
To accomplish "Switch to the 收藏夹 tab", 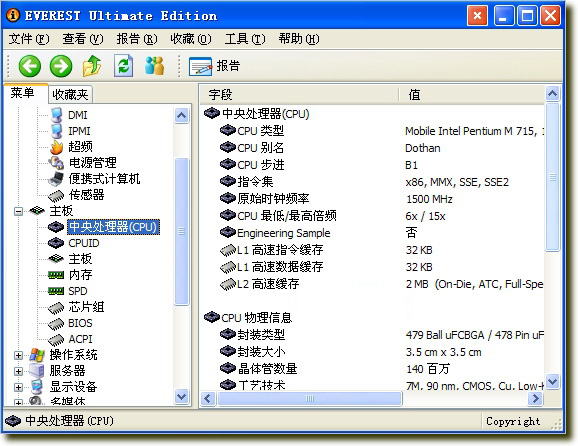I will pos(70,95).
